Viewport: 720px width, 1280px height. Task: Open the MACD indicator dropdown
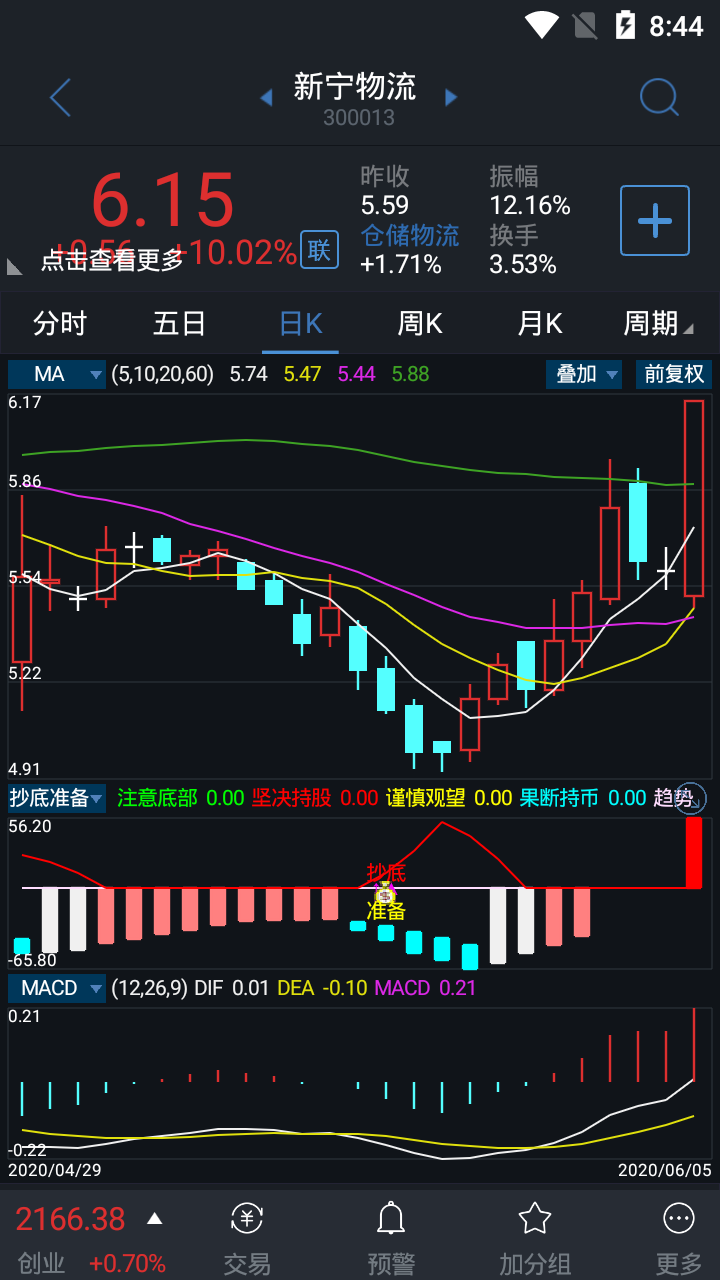56,988
